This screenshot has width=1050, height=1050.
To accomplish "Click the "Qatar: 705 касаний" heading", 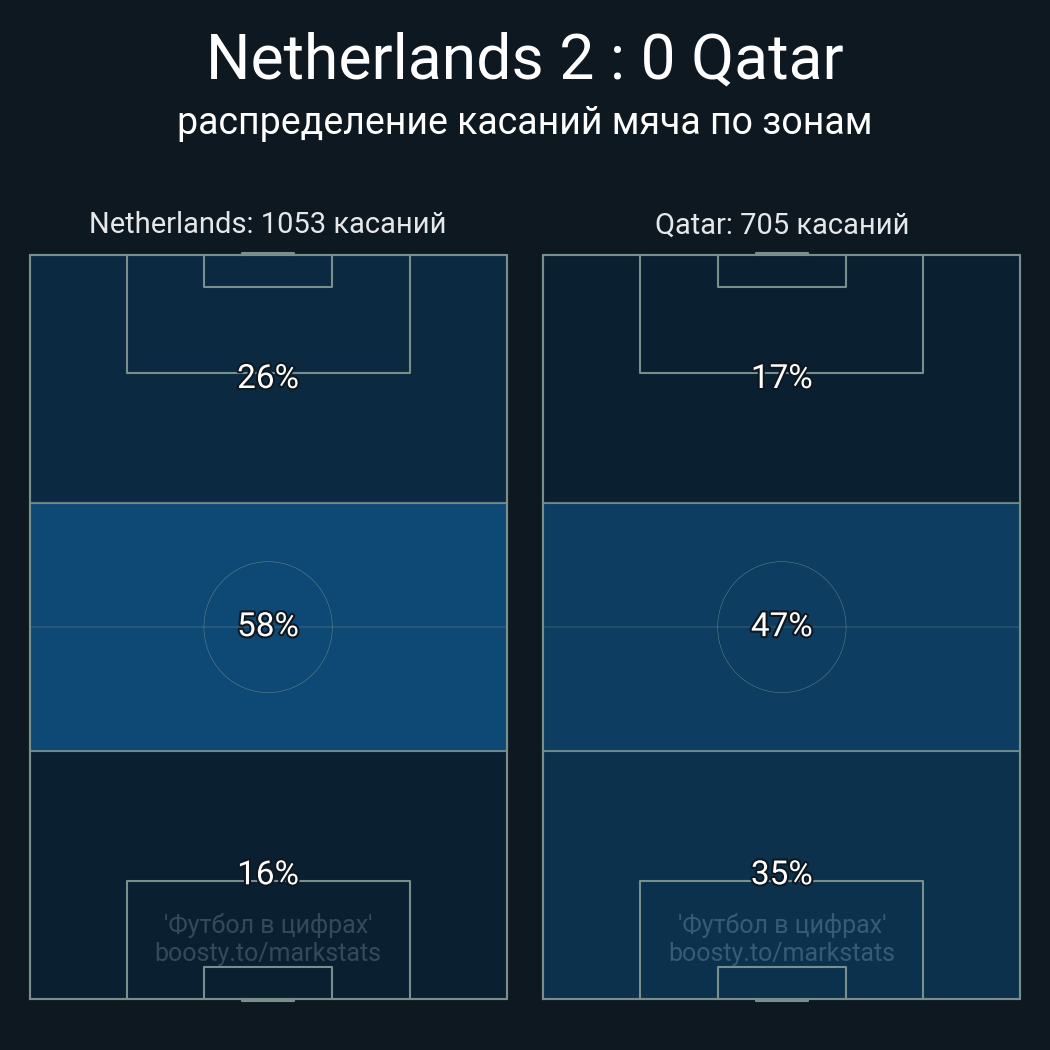I will pyautogui.click(x=781, y=224).
